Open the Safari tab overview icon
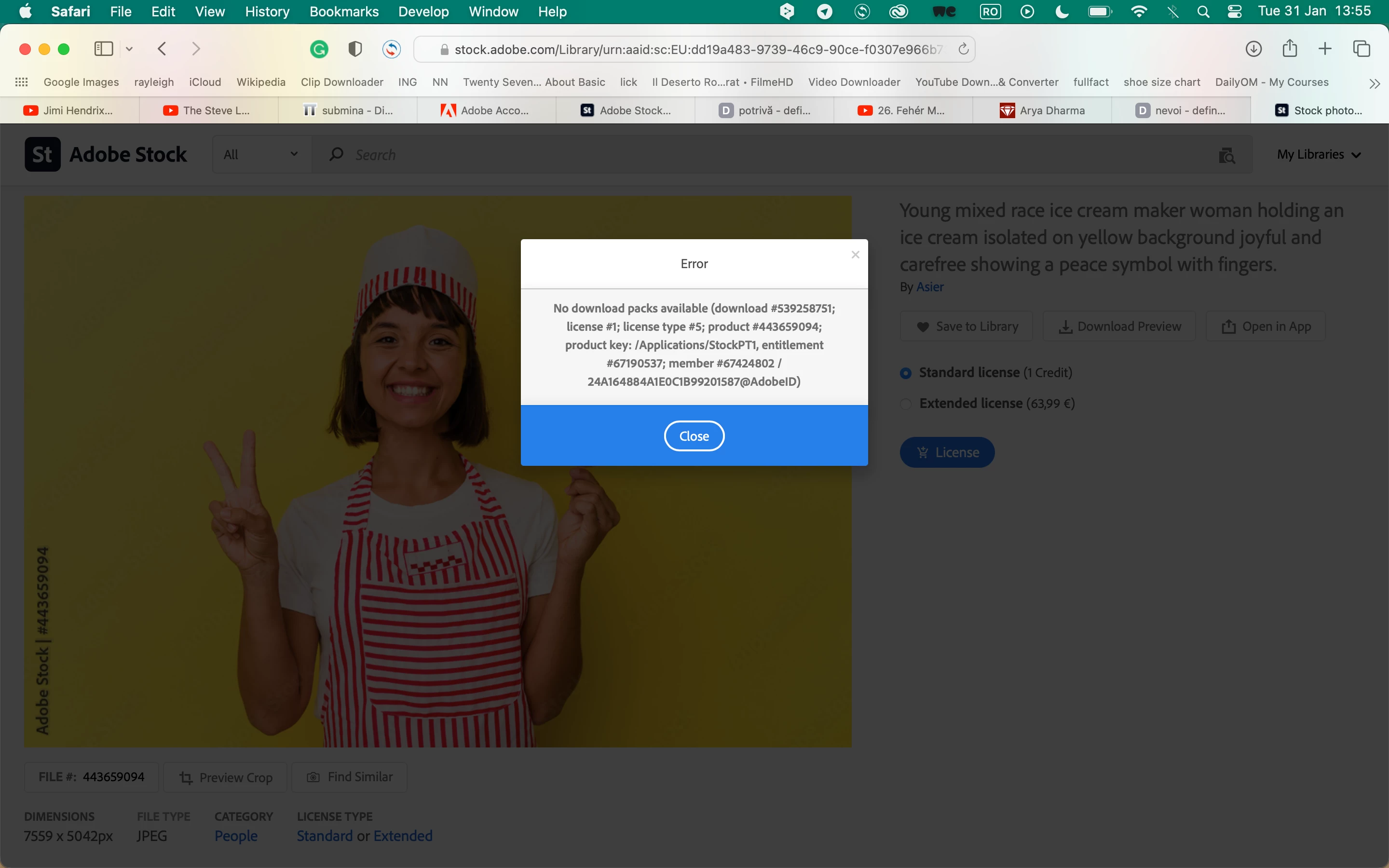Screen dimensions: 1389x868 click(1362, 49)
